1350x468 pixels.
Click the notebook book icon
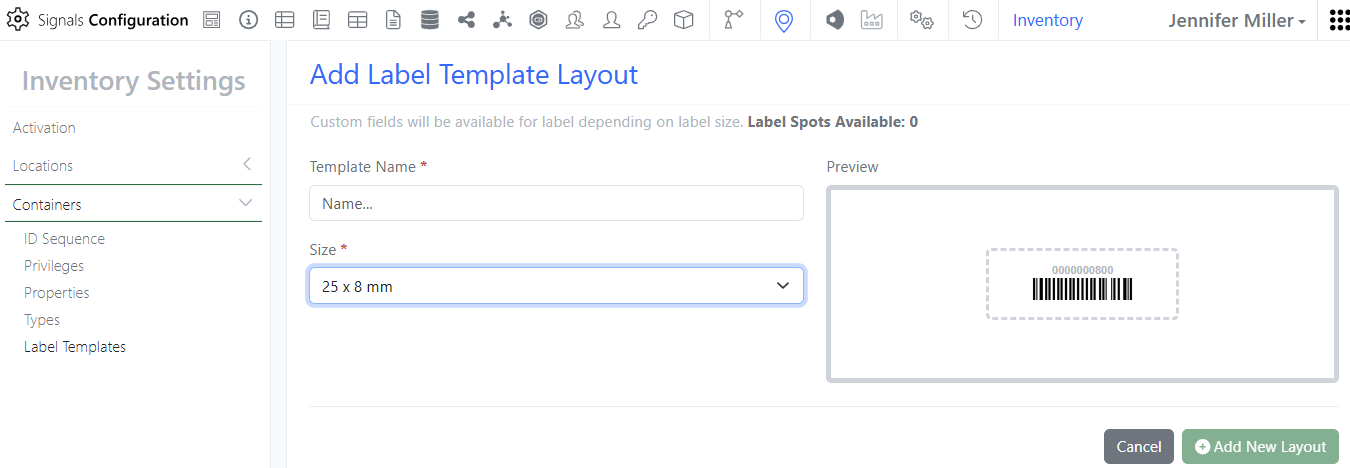tap(321, 20)
